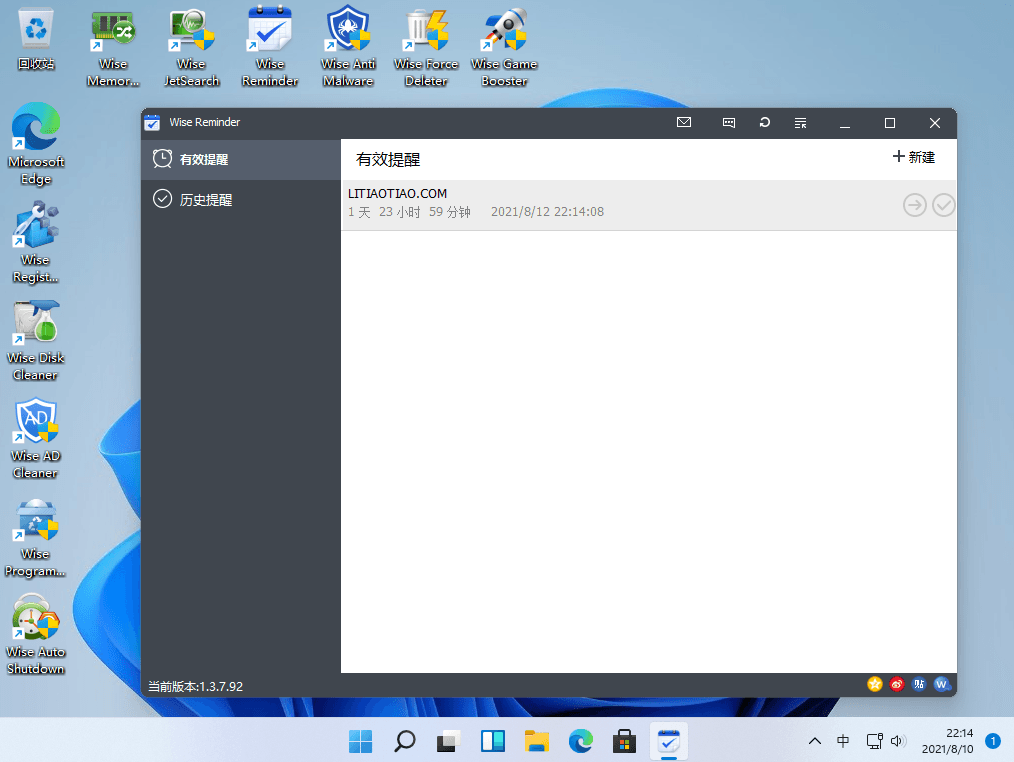Click the volume speaker icon in tray
Image resolution: width=1014 pixels, height=762 pixels.
pyautogui.click(x=898, y=741)
